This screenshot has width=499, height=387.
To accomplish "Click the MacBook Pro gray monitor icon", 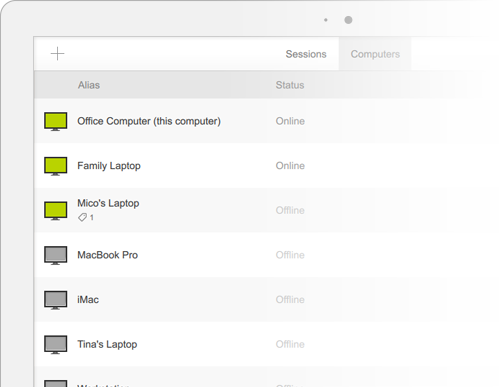I will (56, 255).
